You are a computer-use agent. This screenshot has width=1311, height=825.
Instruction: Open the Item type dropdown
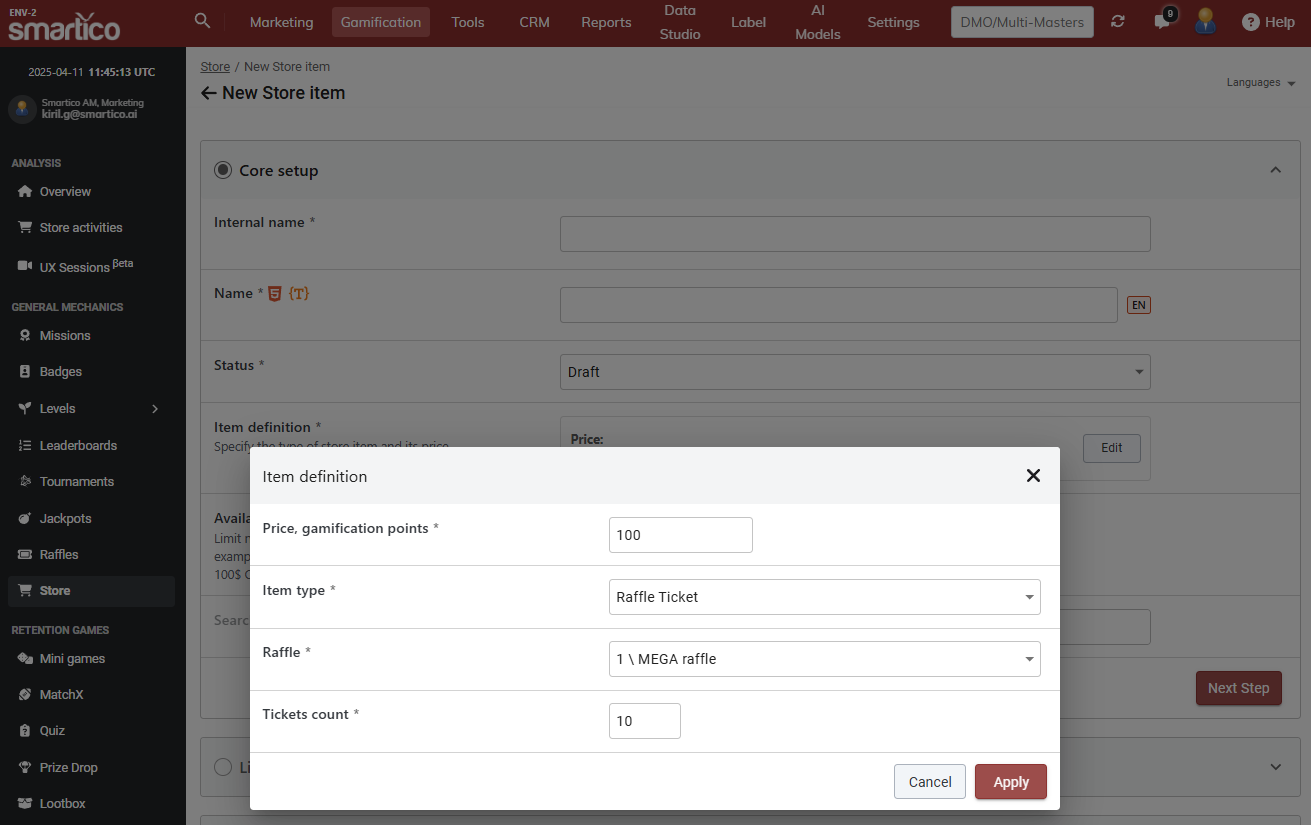(x=824, y=597)
